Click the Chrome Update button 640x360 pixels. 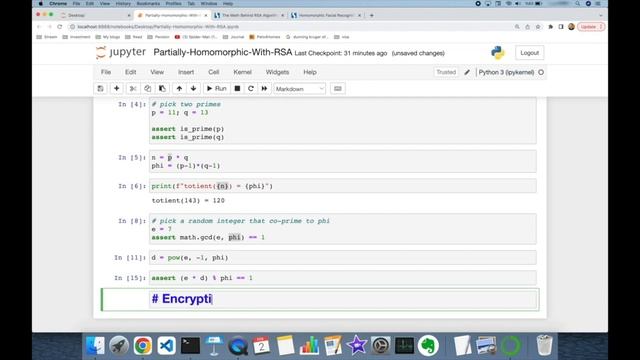tap(591, 27)
